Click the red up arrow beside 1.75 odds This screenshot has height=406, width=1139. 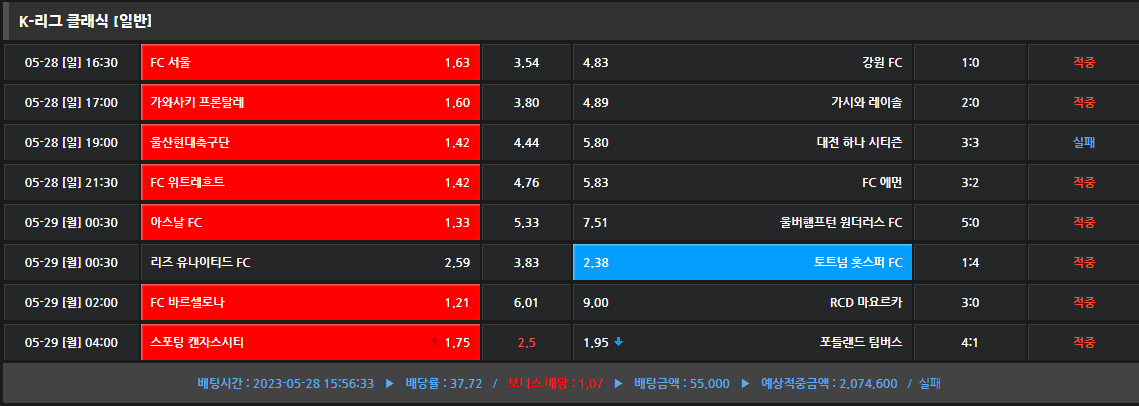[x=433, y=342]
